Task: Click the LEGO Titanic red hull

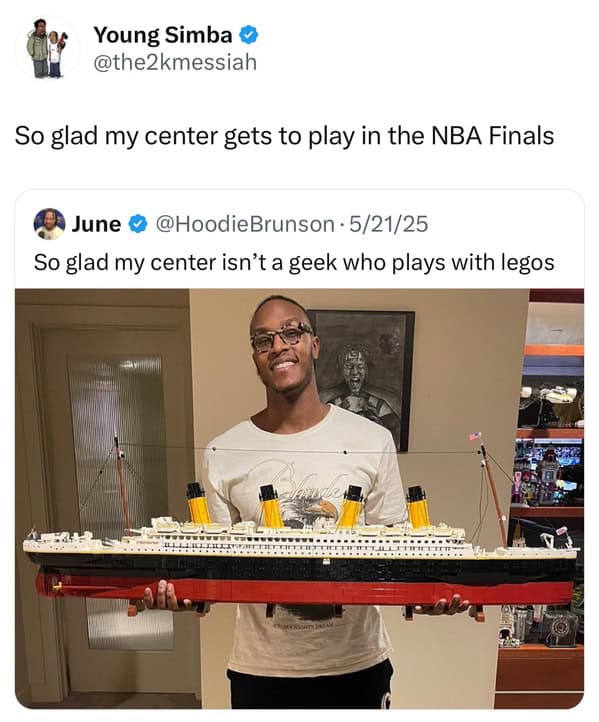Action: click(x=305, y=590)
